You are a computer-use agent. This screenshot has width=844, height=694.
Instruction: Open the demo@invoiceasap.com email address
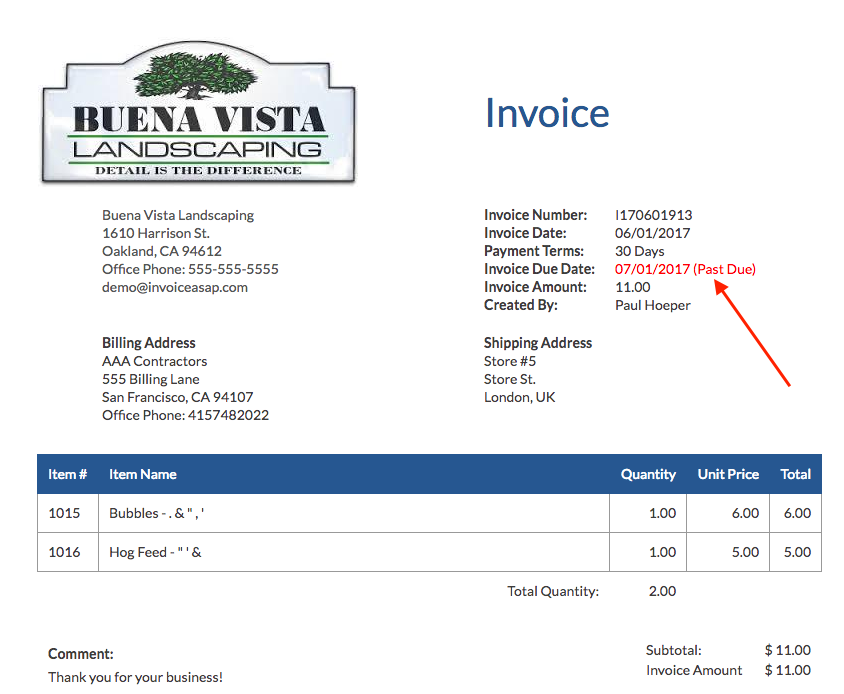pos(175,287)
